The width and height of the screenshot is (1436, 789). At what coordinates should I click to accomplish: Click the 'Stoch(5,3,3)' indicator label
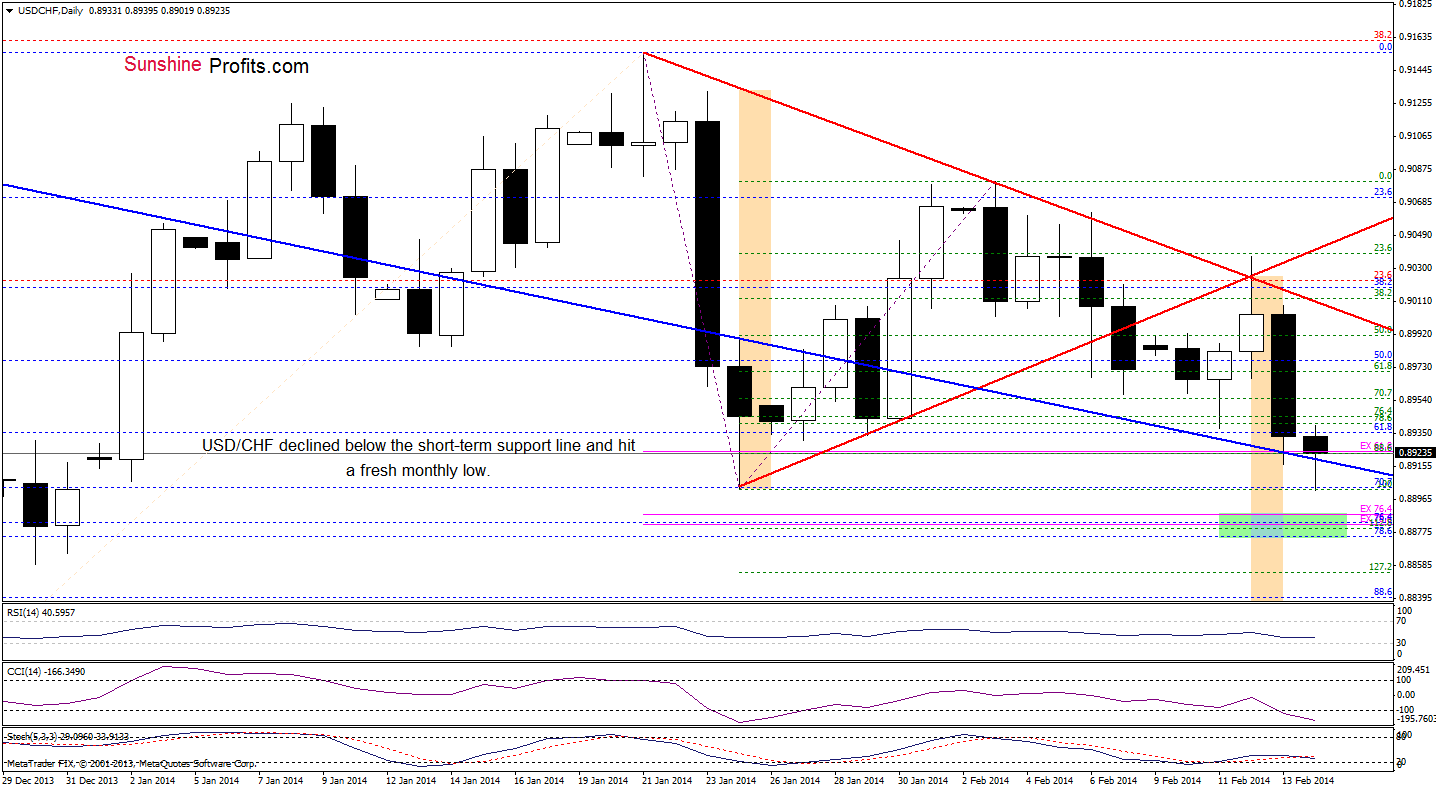click(x=32, y=736)
